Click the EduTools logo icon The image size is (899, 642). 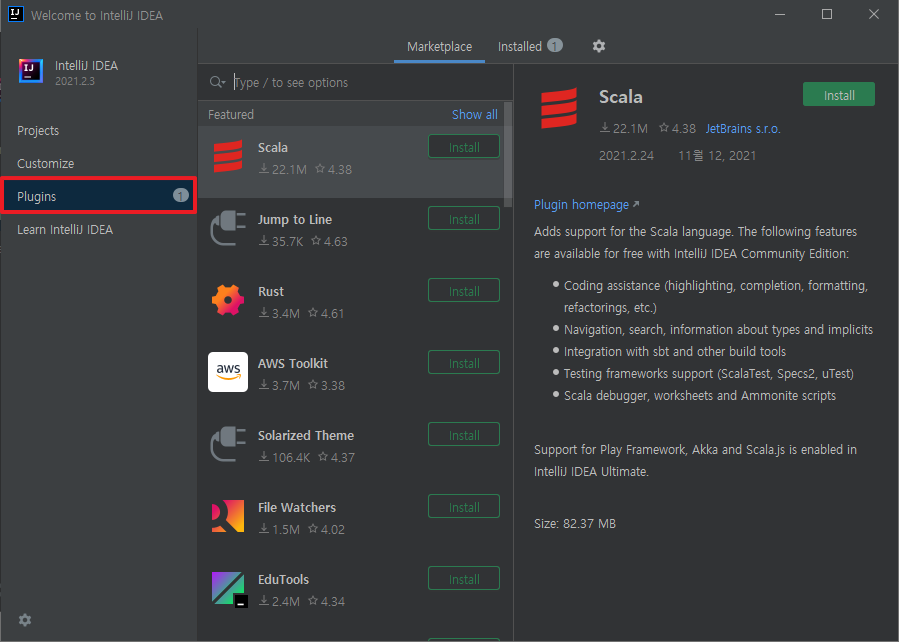coord(229,589)
